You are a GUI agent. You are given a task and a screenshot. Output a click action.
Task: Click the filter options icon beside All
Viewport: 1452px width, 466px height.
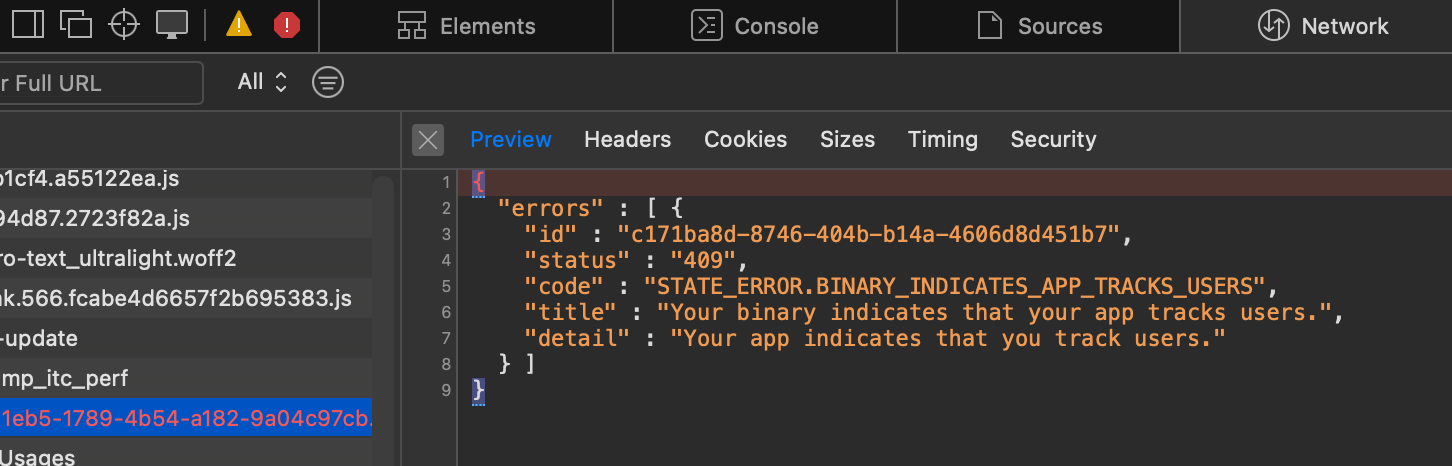pyautogui.click(x=328, y=82)
